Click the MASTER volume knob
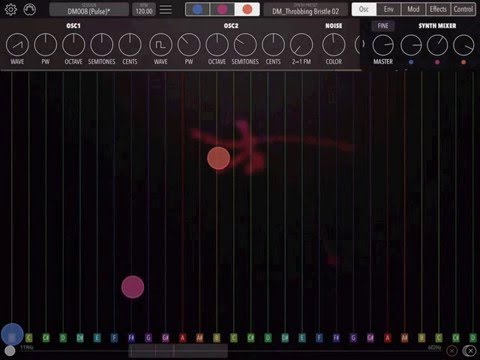The image size is (480, 360). [383, 45]
